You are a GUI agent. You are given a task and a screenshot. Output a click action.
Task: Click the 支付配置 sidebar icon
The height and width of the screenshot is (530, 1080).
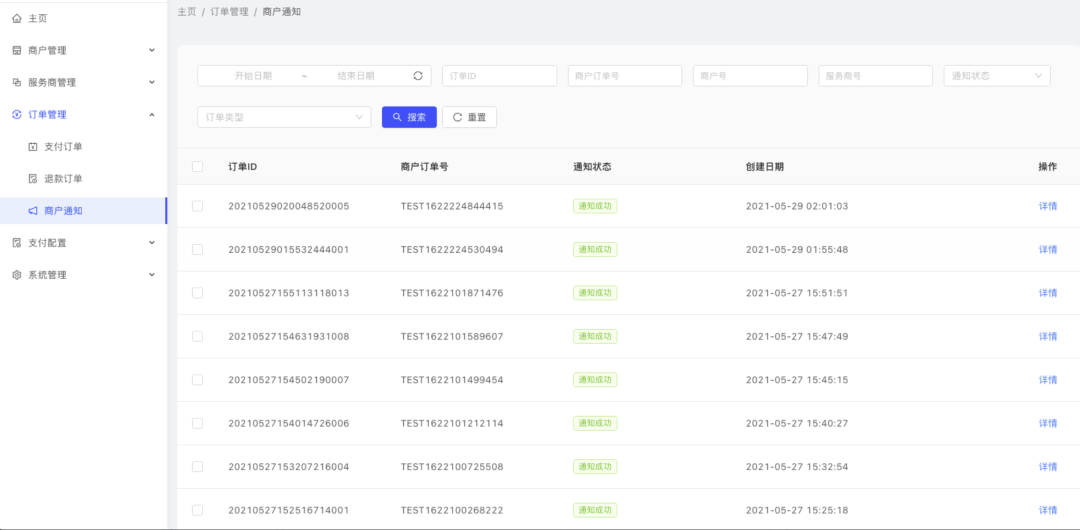click(16, 243)
